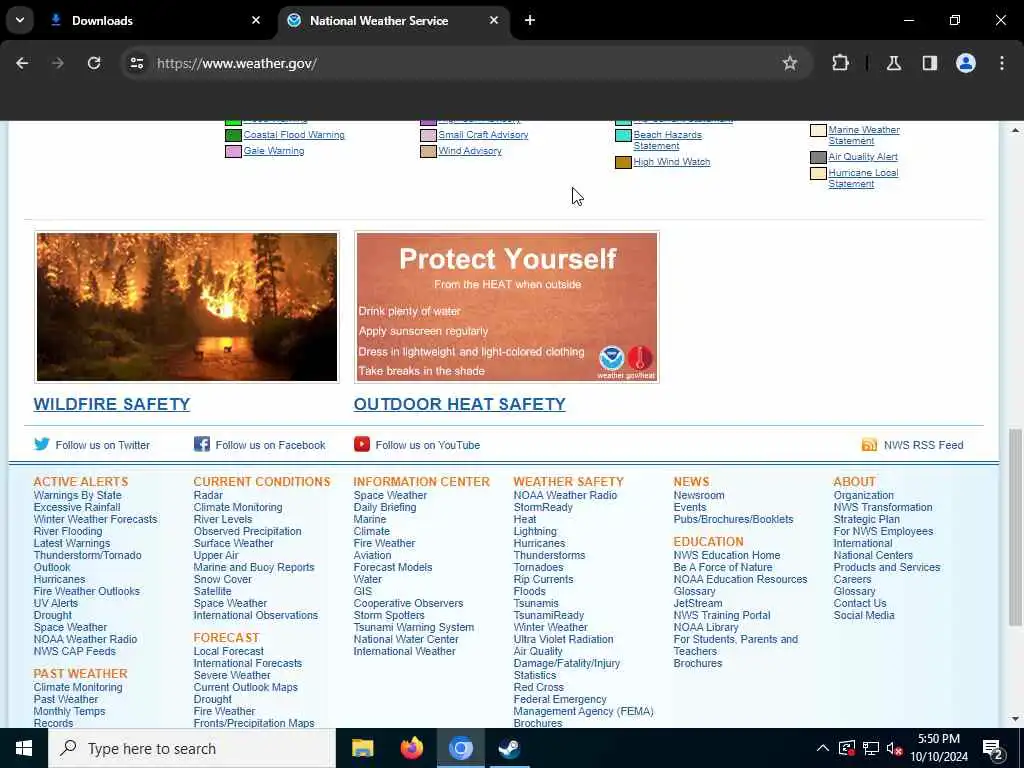Click the Windows search box
This screenshot has width=1024, height=768.
pos(192,748)
